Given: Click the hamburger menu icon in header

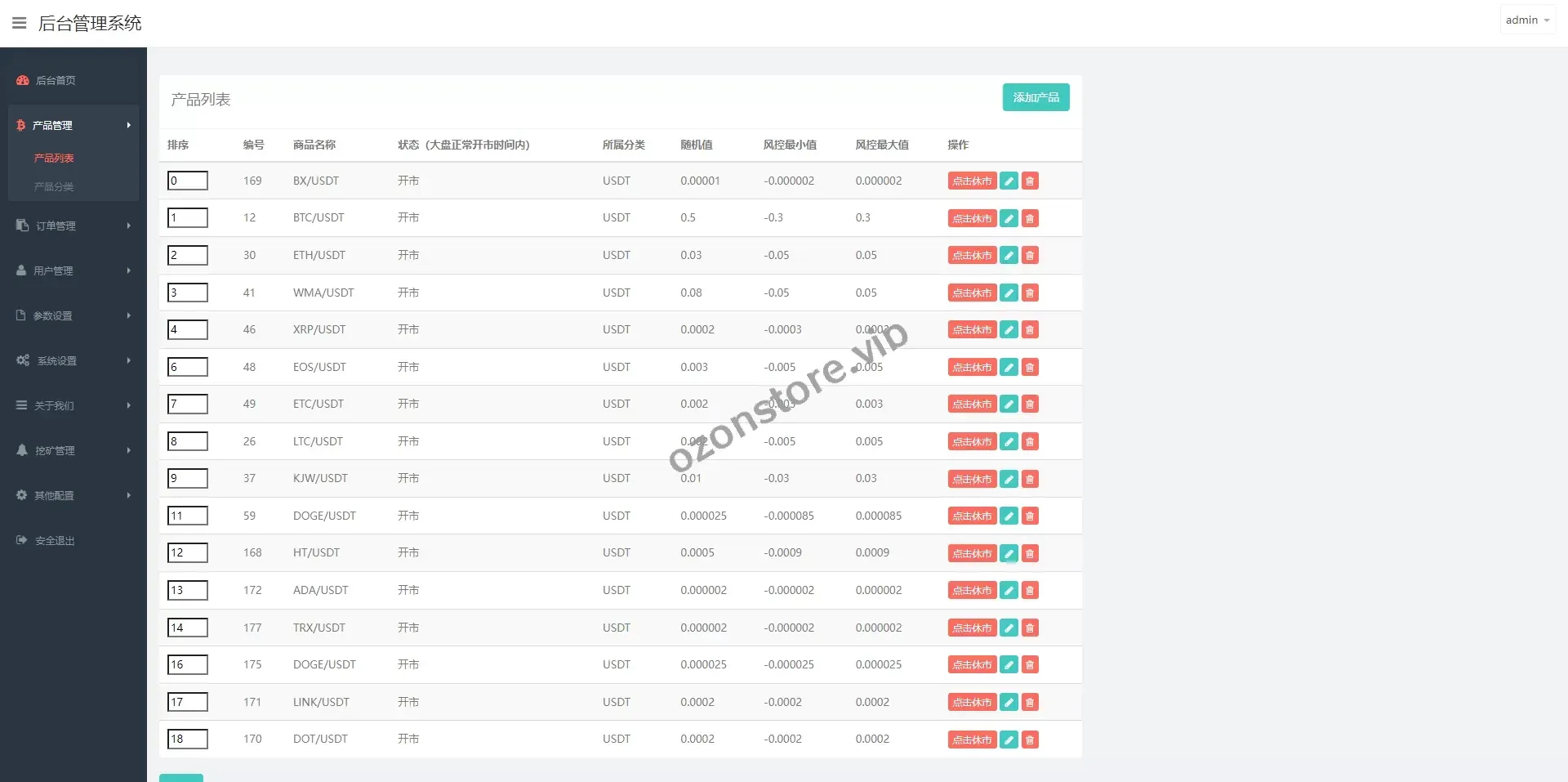Looking at the screenshot, I should 20,23.
